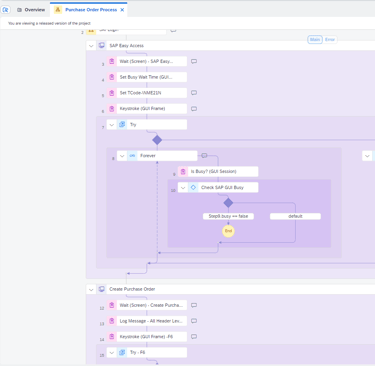Viewport: 375px width, 366px height.
Task: Open comment on Keystroke (GUI Frame) -F6 step
Action: 194,337
